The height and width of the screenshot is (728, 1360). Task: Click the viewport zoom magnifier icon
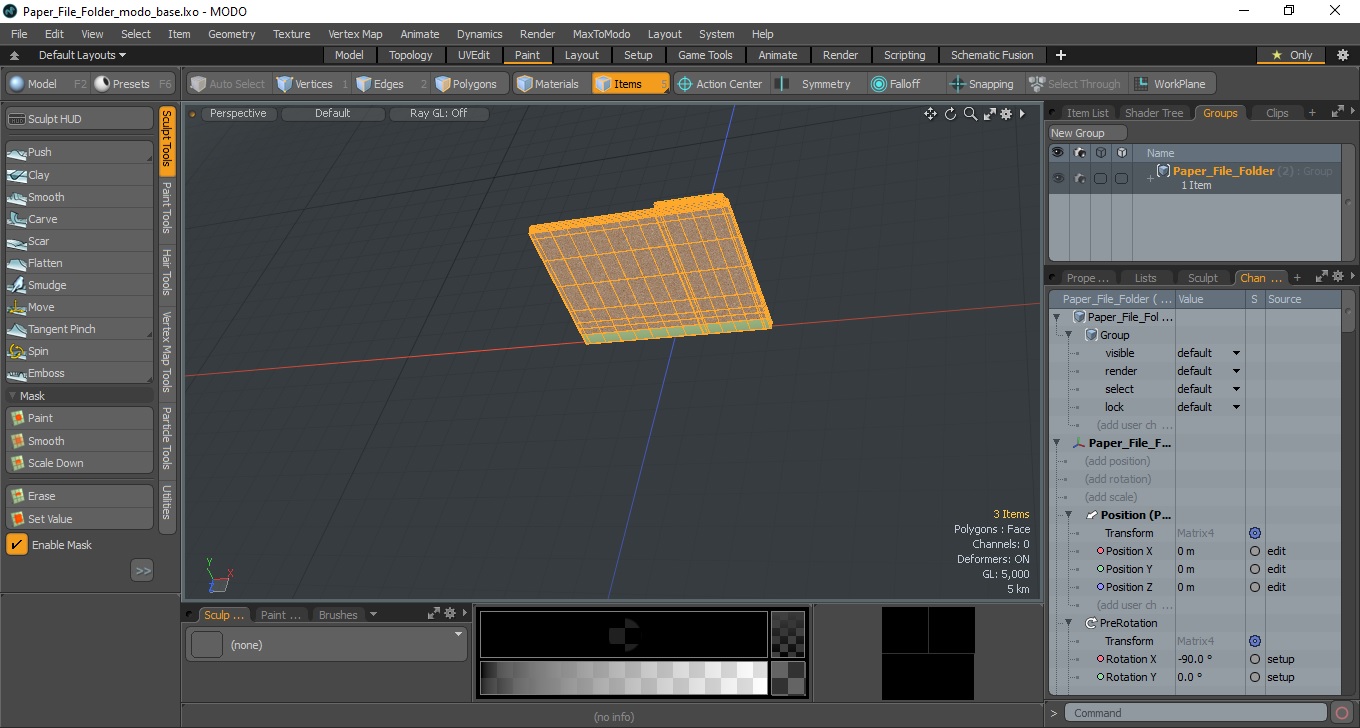970,114
